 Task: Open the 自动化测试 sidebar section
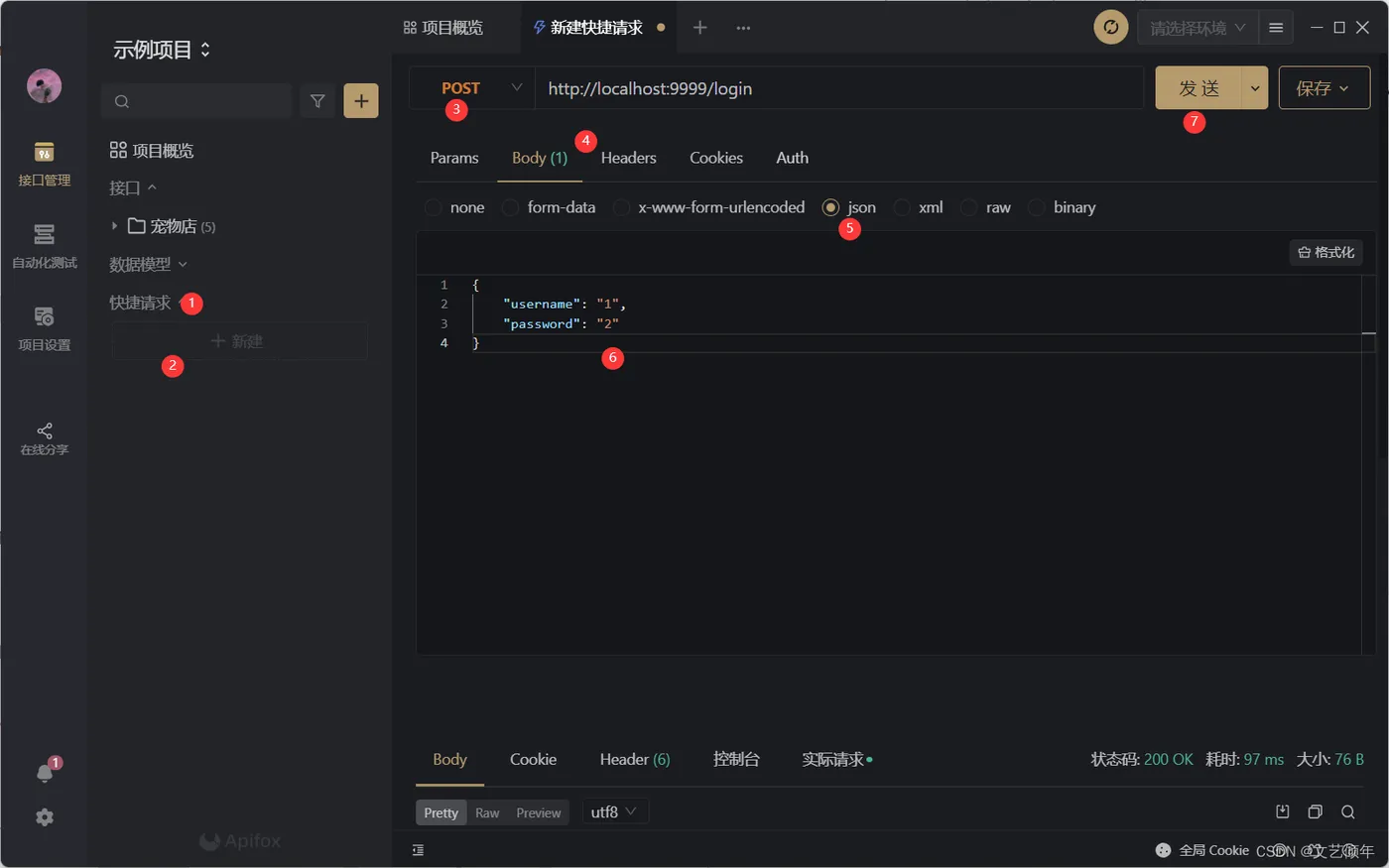pyautogui.click(x=44, y=246)
